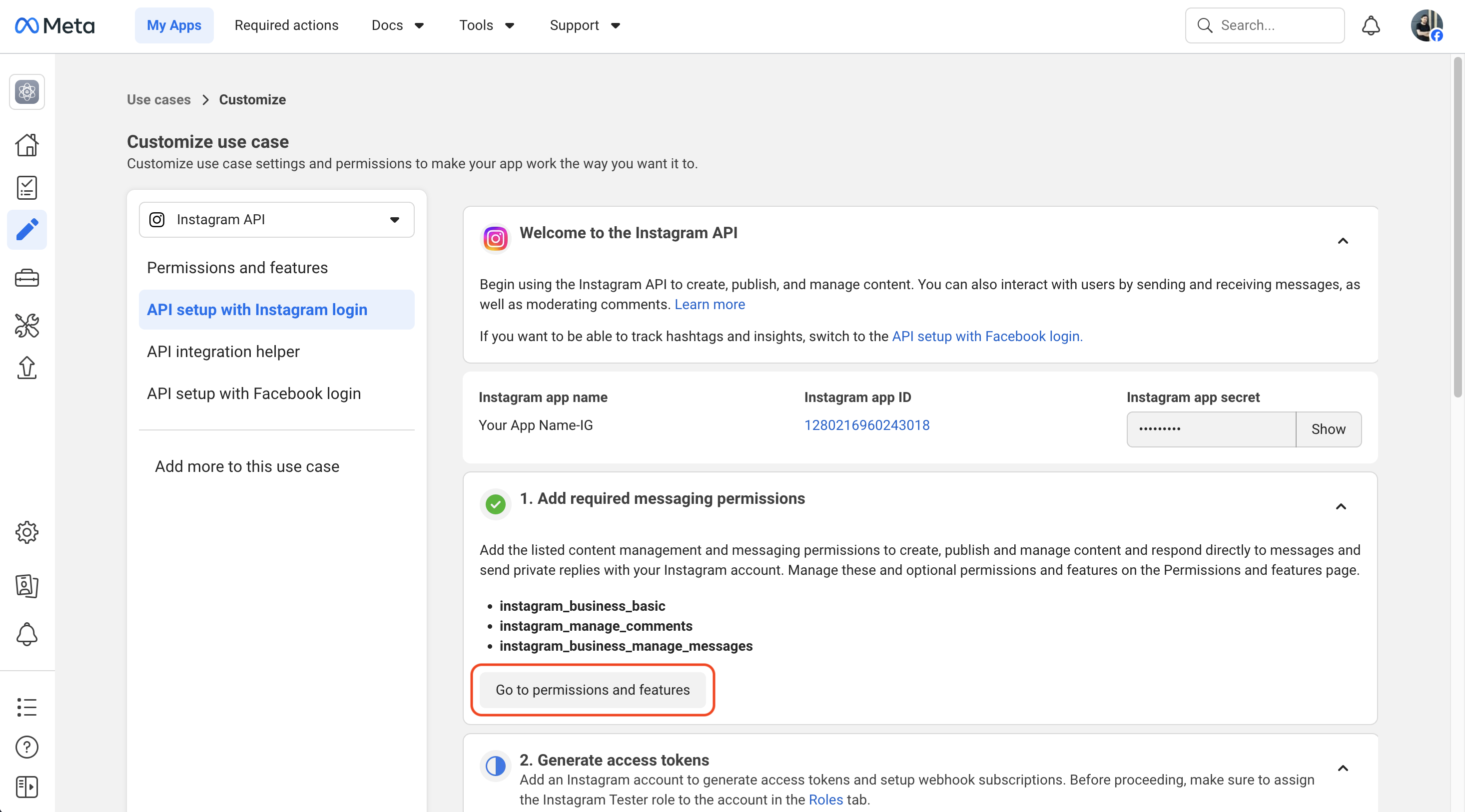
Task: Show the Instagram app secret
Action: [1328, 429]
